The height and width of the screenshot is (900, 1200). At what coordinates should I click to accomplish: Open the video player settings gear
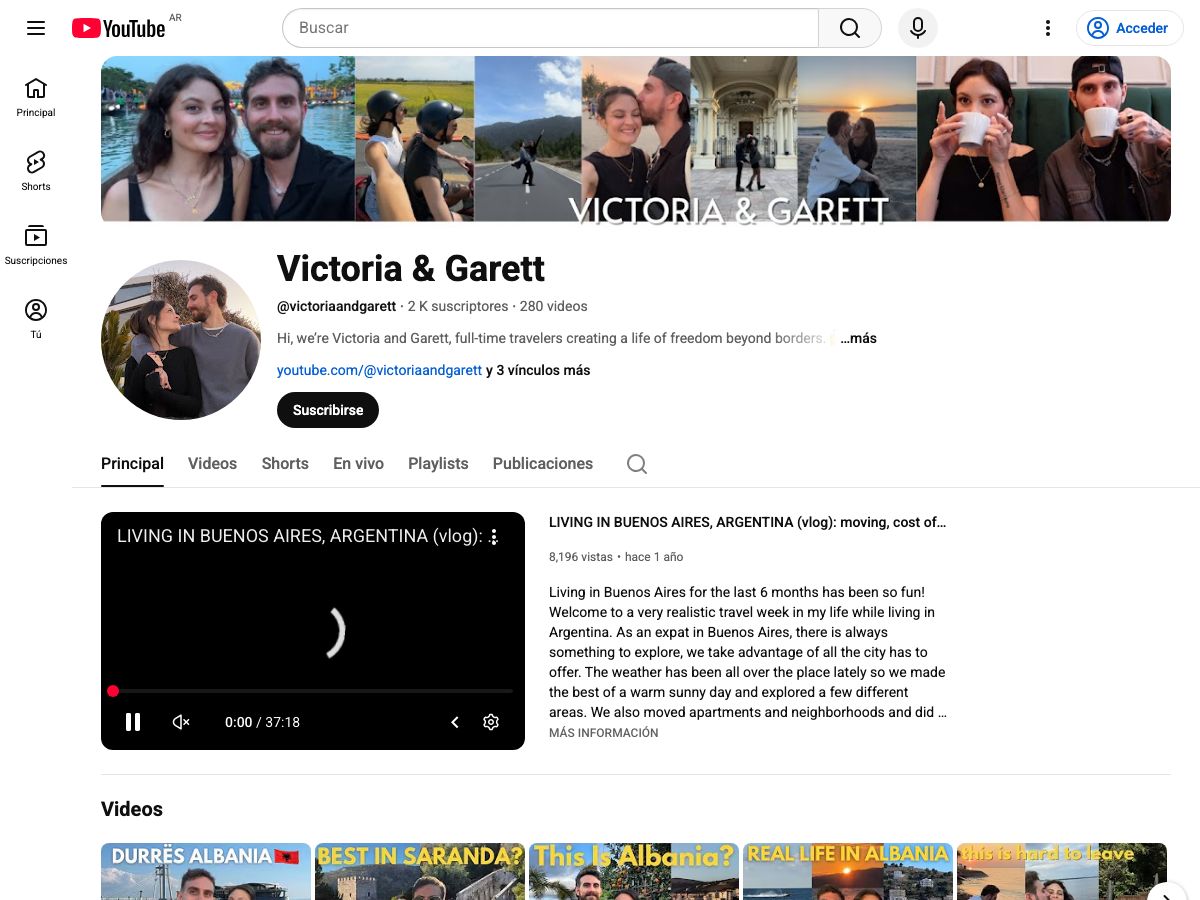(x=490, y=722)
